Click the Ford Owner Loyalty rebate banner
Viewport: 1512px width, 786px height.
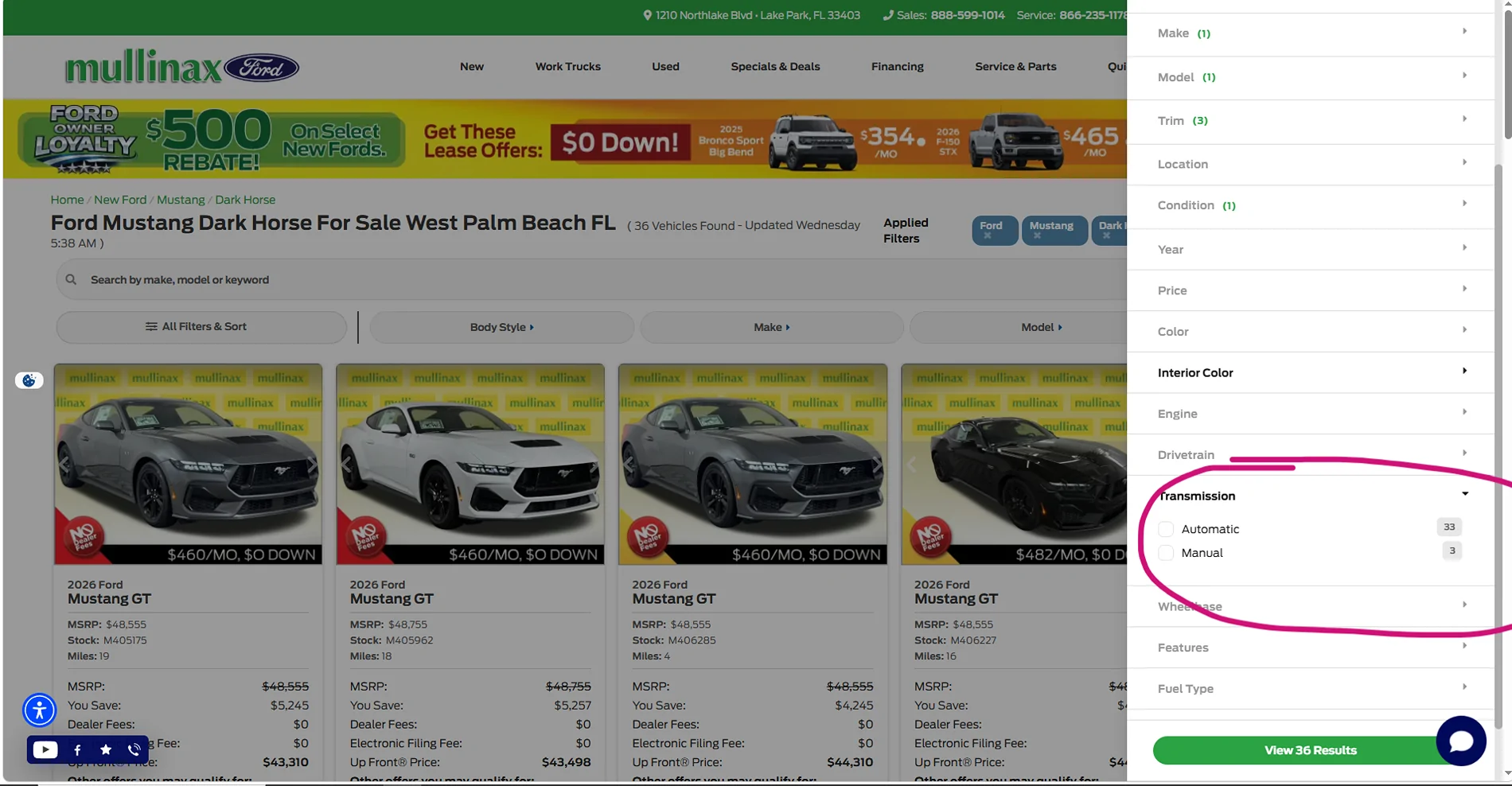tap(211, 139)
